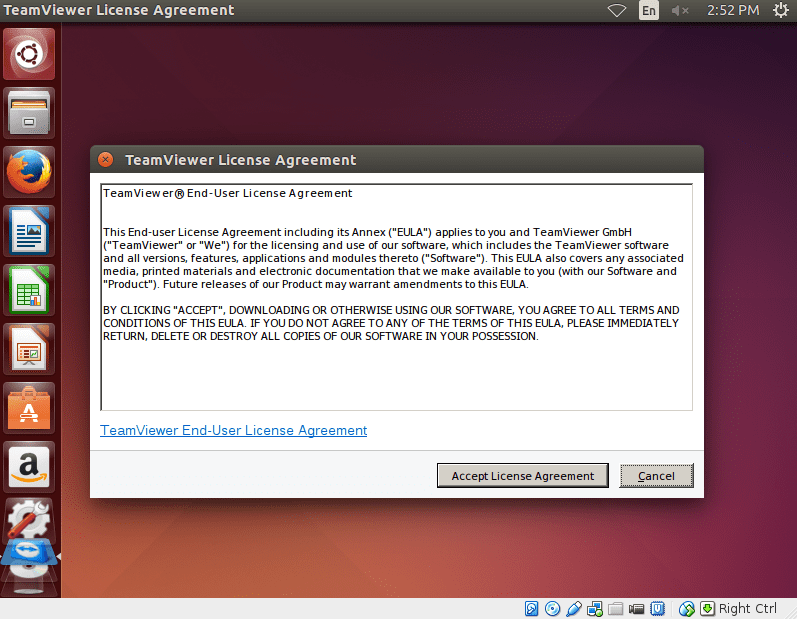Close the TeamViewer License Agreement dialog

click(105, 160)
